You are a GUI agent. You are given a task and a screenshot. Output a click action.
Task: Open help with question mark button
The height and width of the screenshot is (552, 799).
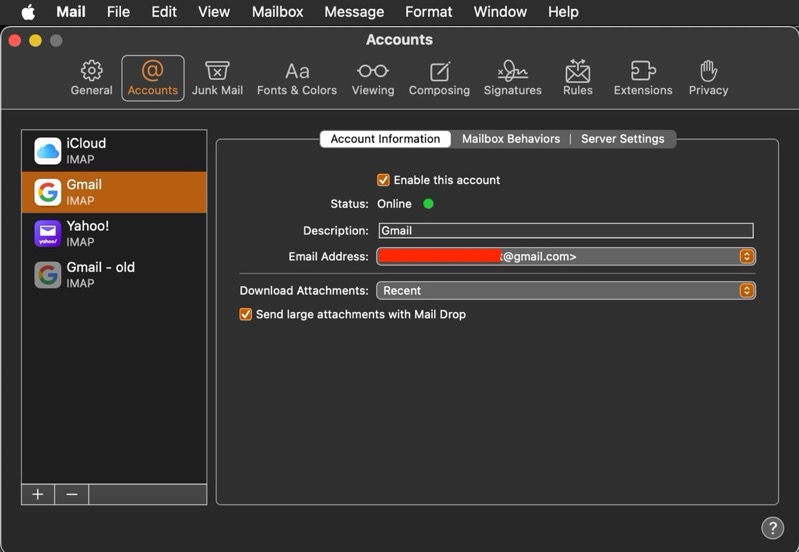coord(773,528)
